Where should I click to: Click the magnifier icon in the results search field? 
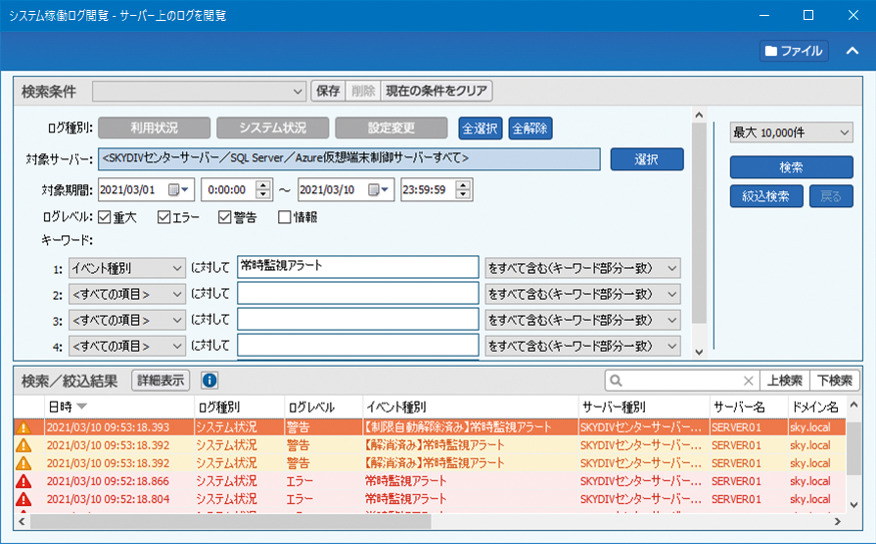pyautogui.click(x=618, y=381)
